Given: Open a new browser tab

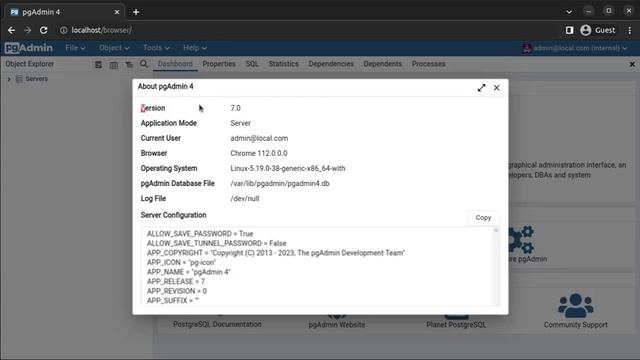Looking at the screenshot, I should coord(136,12).
